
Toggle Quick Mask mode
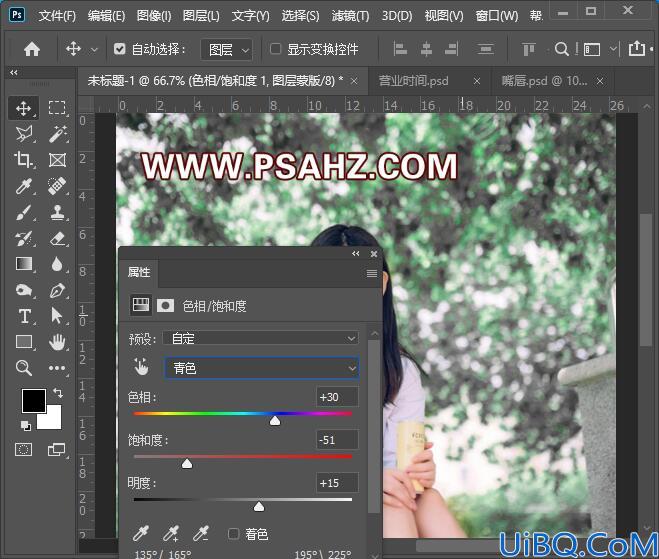tap(23, 450)
